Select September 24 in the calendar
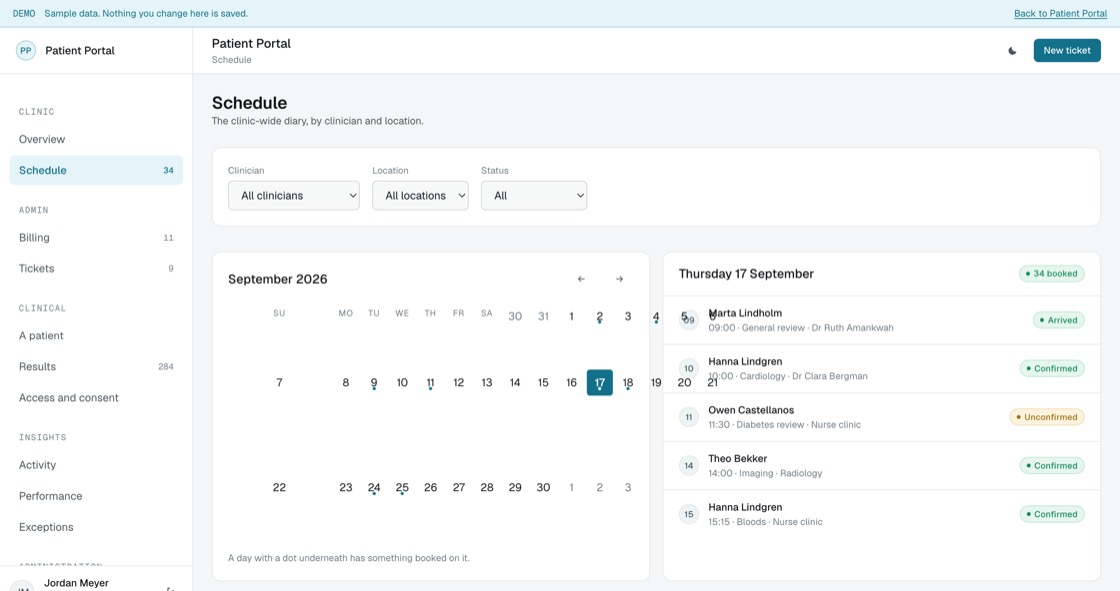Image resolution: width=1120 pixels, height=591 pixels. (x=374, y=487)
